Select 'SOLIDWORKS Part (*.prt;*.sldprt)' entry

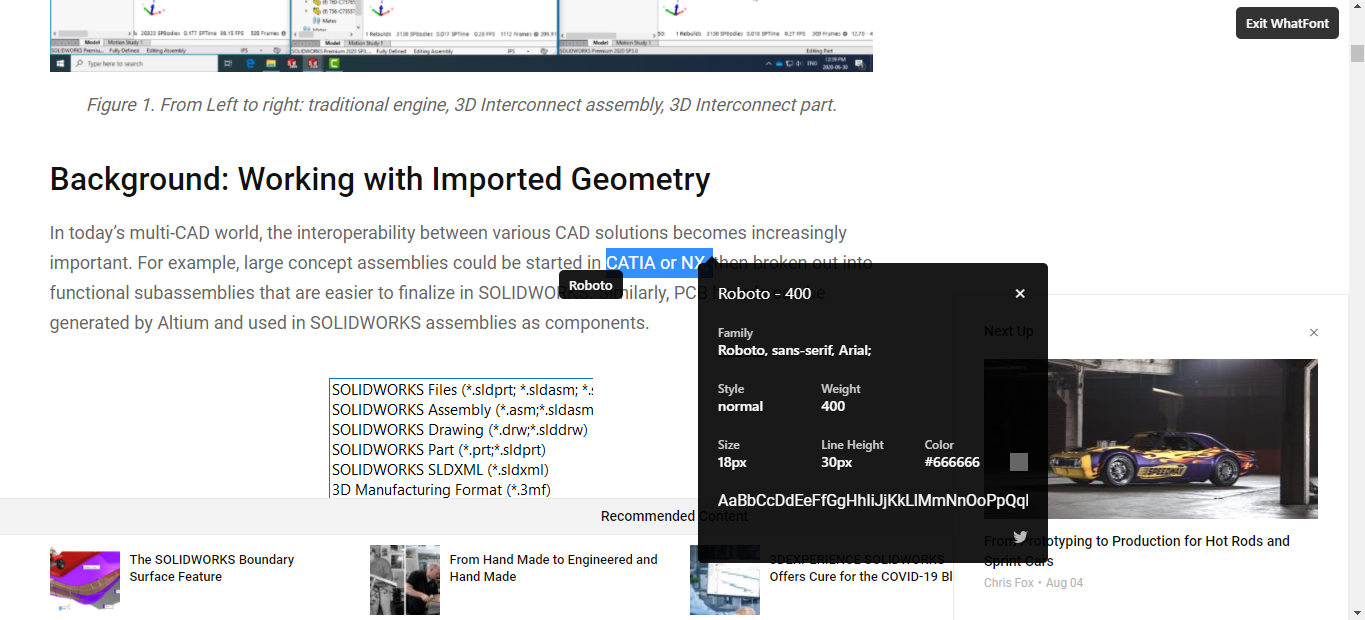(439, 450)
